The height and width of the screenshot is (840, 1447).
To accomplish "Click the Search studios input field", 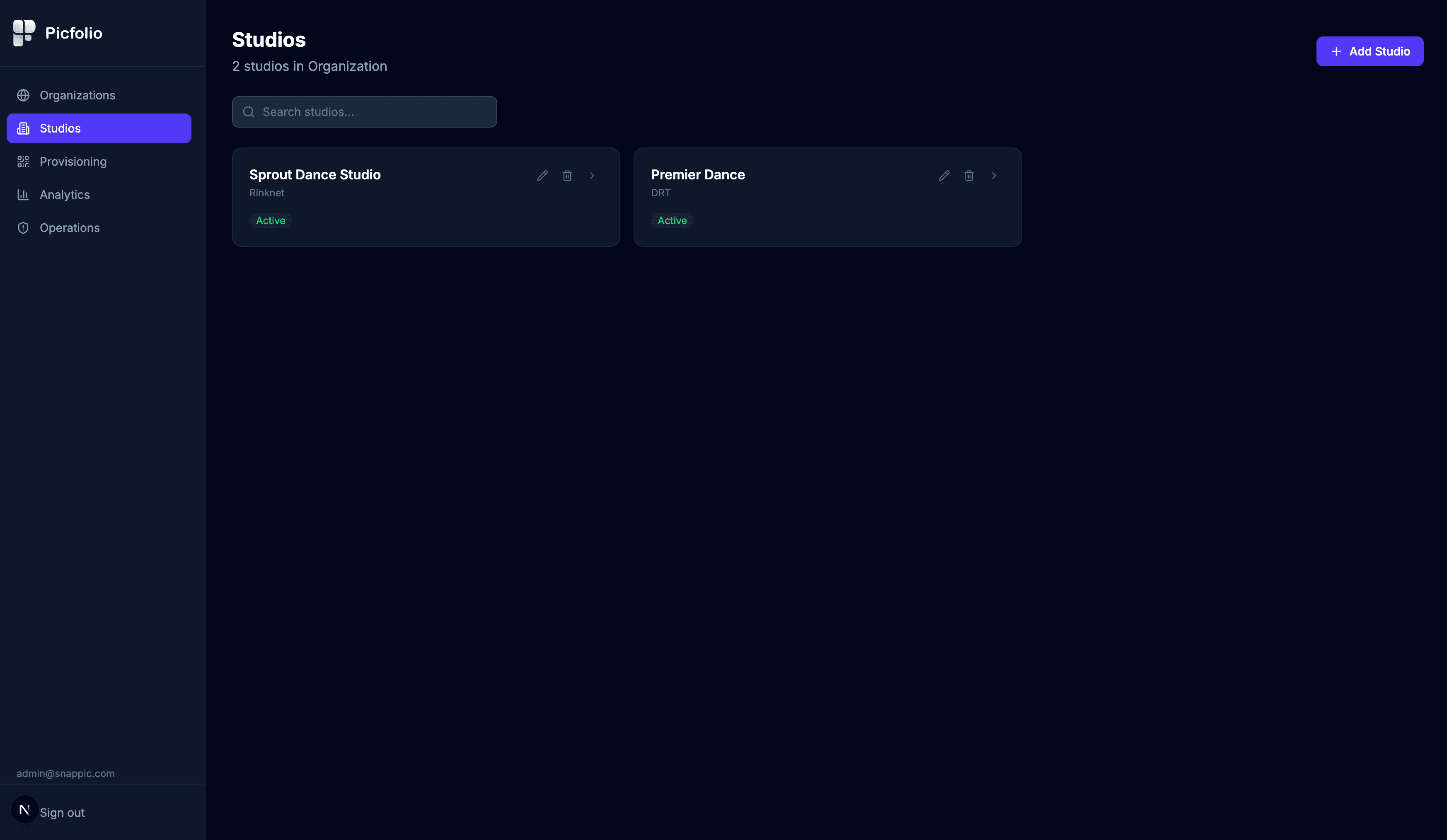I will tap(364, 111).
